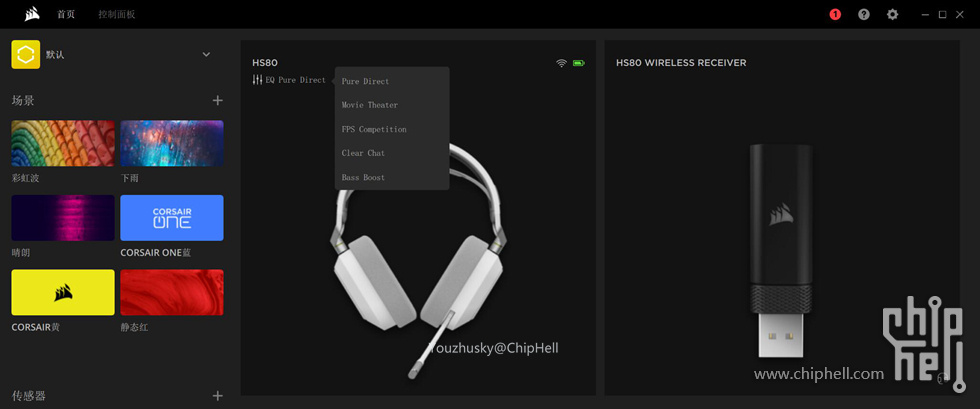Click the 传感器 section heading

click(29, 395)
